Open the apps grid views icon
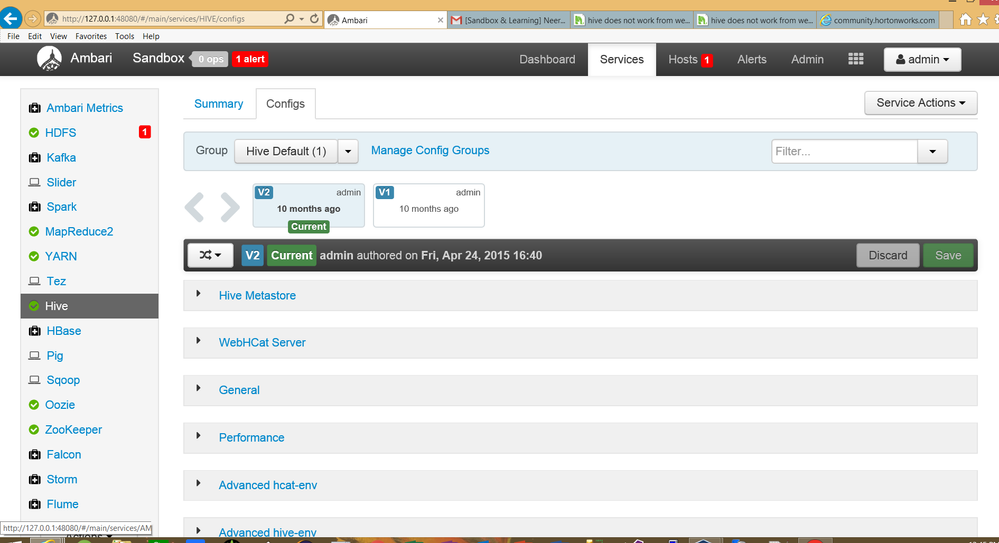Viewport: 999px width, 543px height. click(x=856, y=59)
